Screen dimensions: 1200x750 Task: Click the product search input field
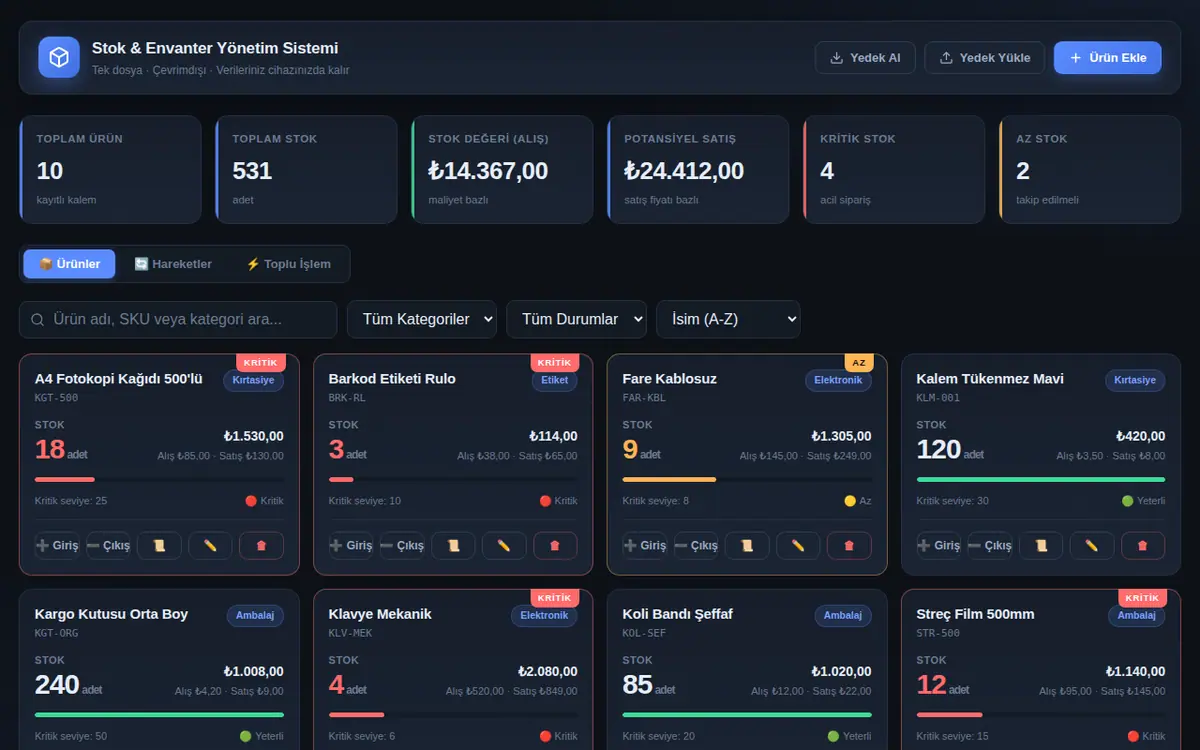click(178, 320)
